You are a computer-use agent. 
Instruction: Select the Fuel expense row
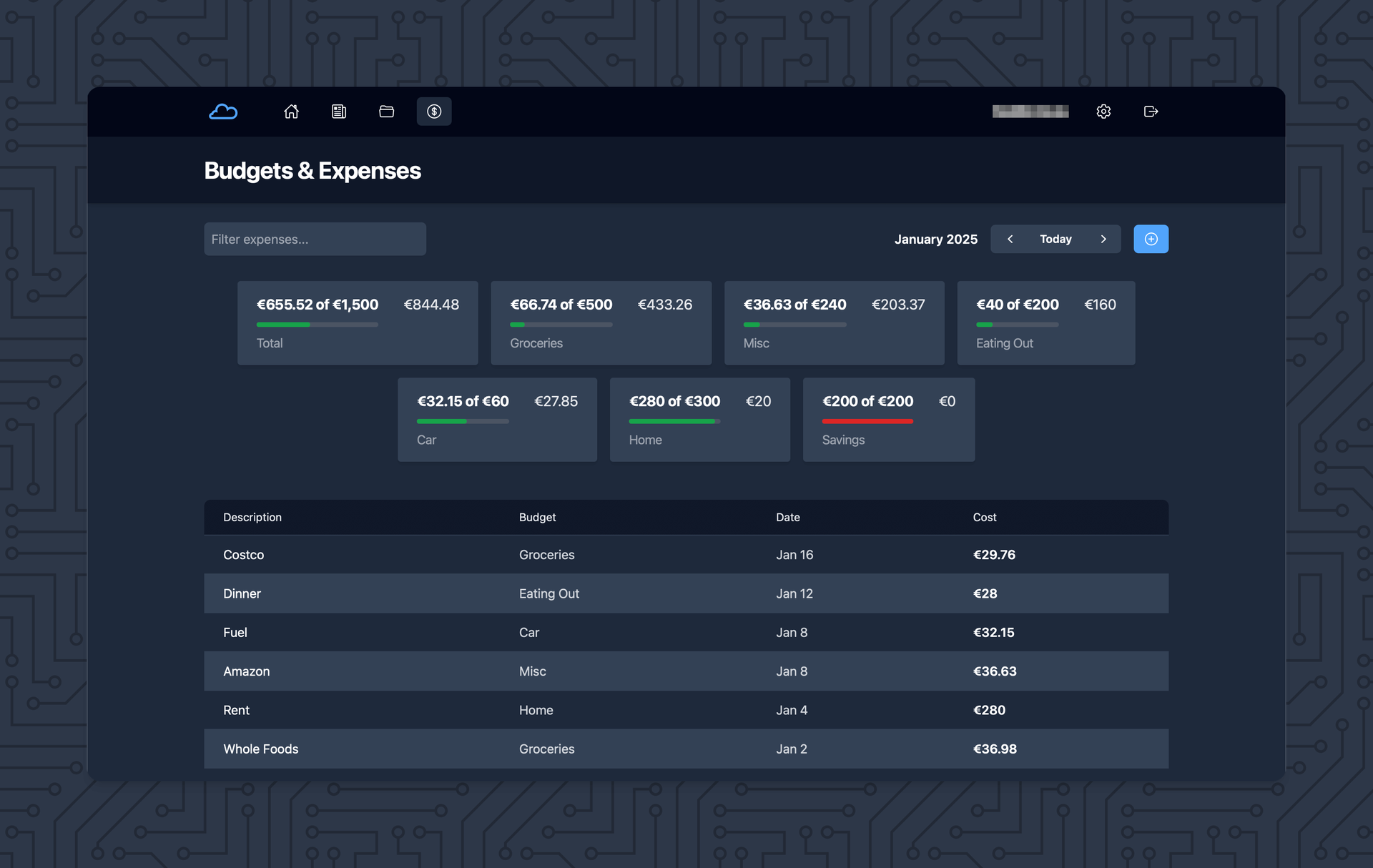click(x=686, y=632)
